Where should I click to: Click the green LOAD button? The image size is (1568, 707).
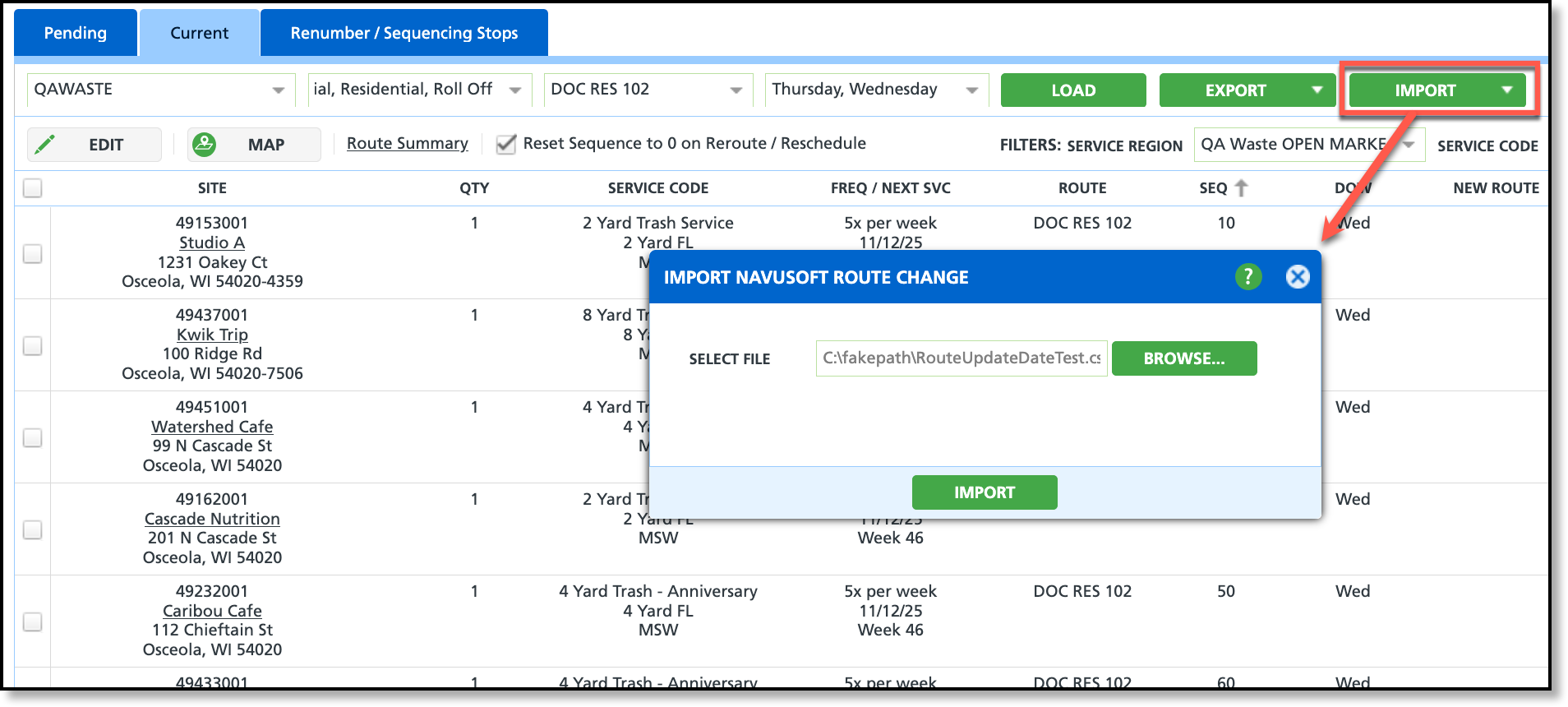point(1073,90)
